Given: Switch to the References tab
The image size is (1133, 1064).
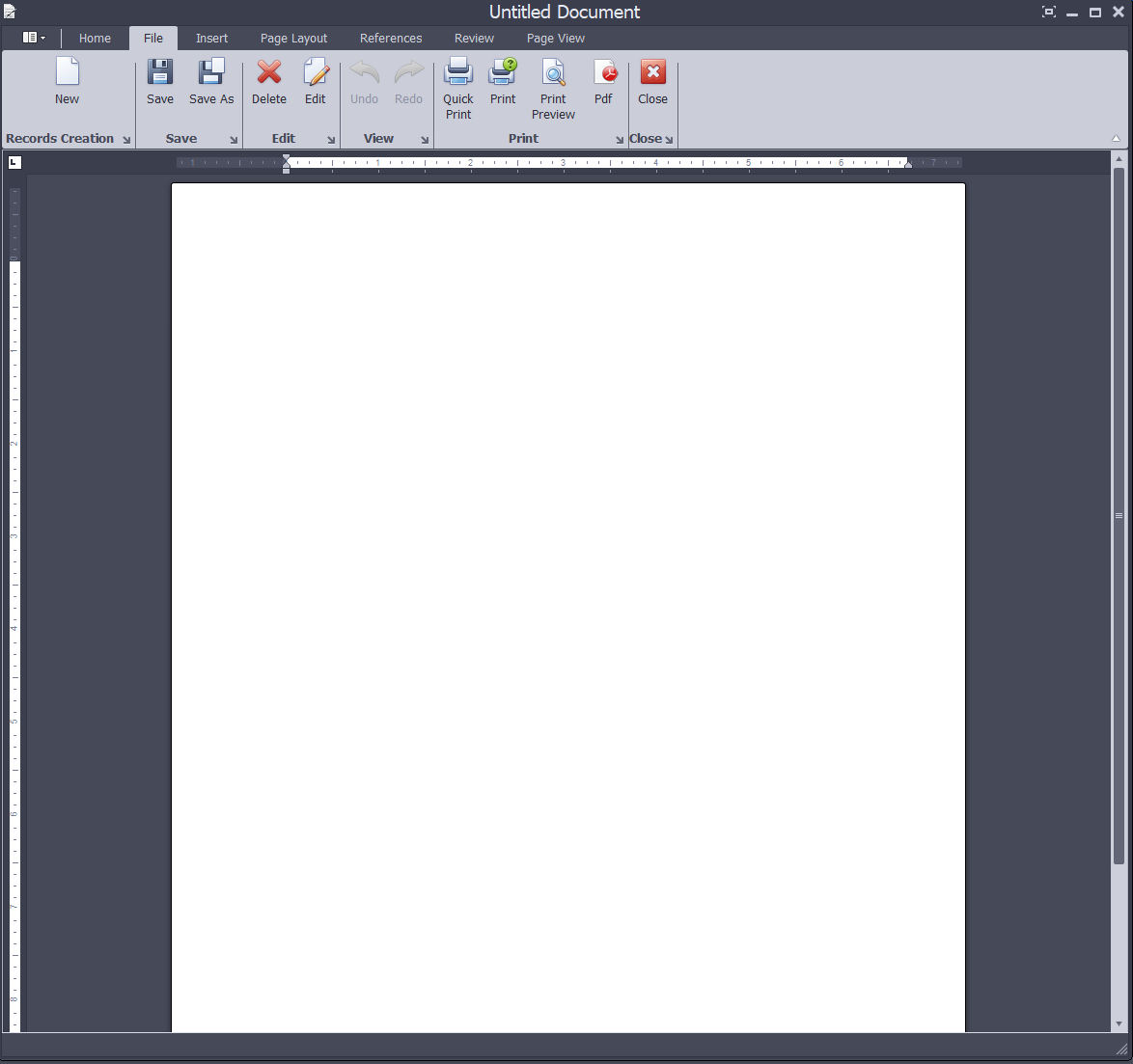Looking at the screenshot, I should click(391, 39).
